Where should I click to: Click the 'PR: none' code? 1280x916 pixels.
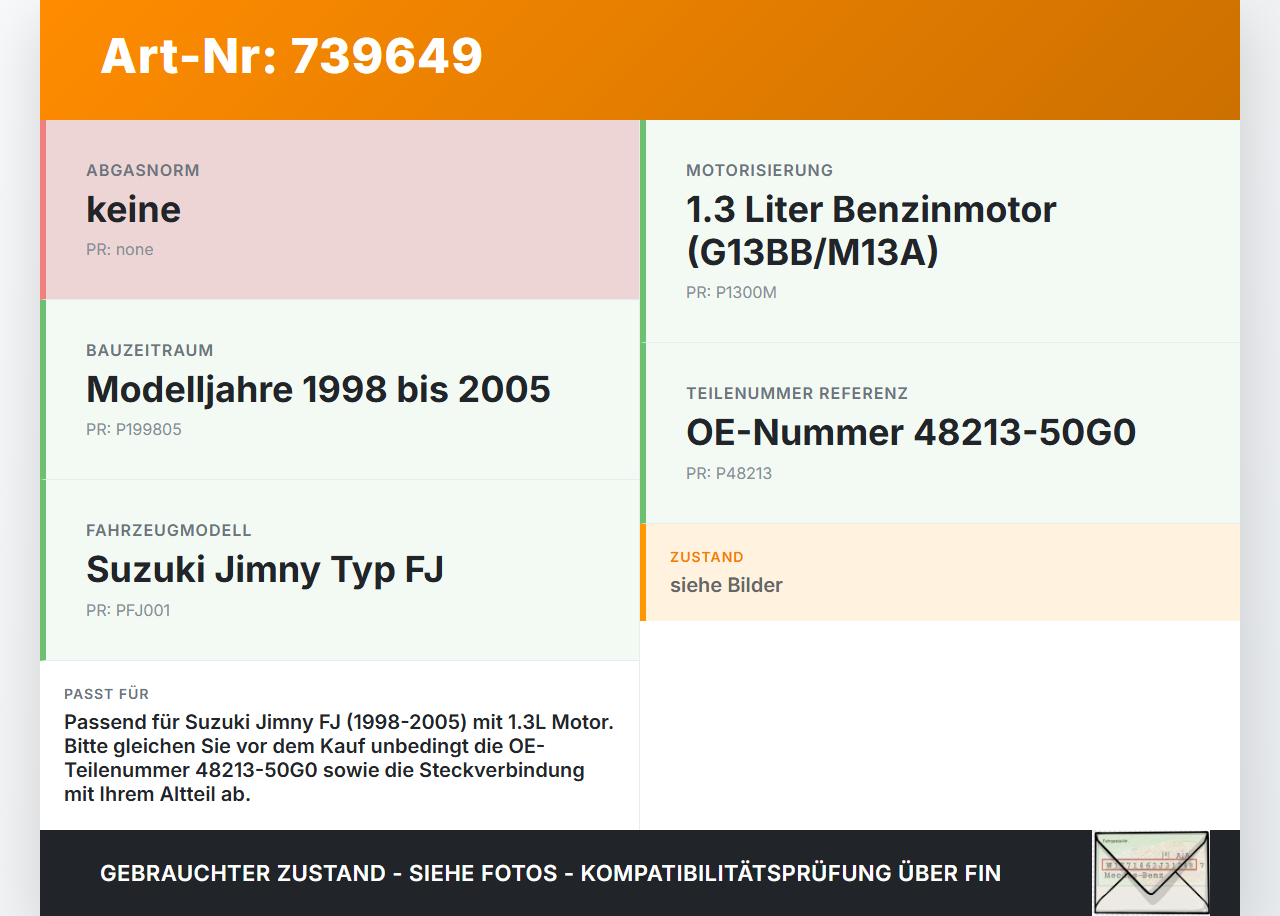pos(120,249)
